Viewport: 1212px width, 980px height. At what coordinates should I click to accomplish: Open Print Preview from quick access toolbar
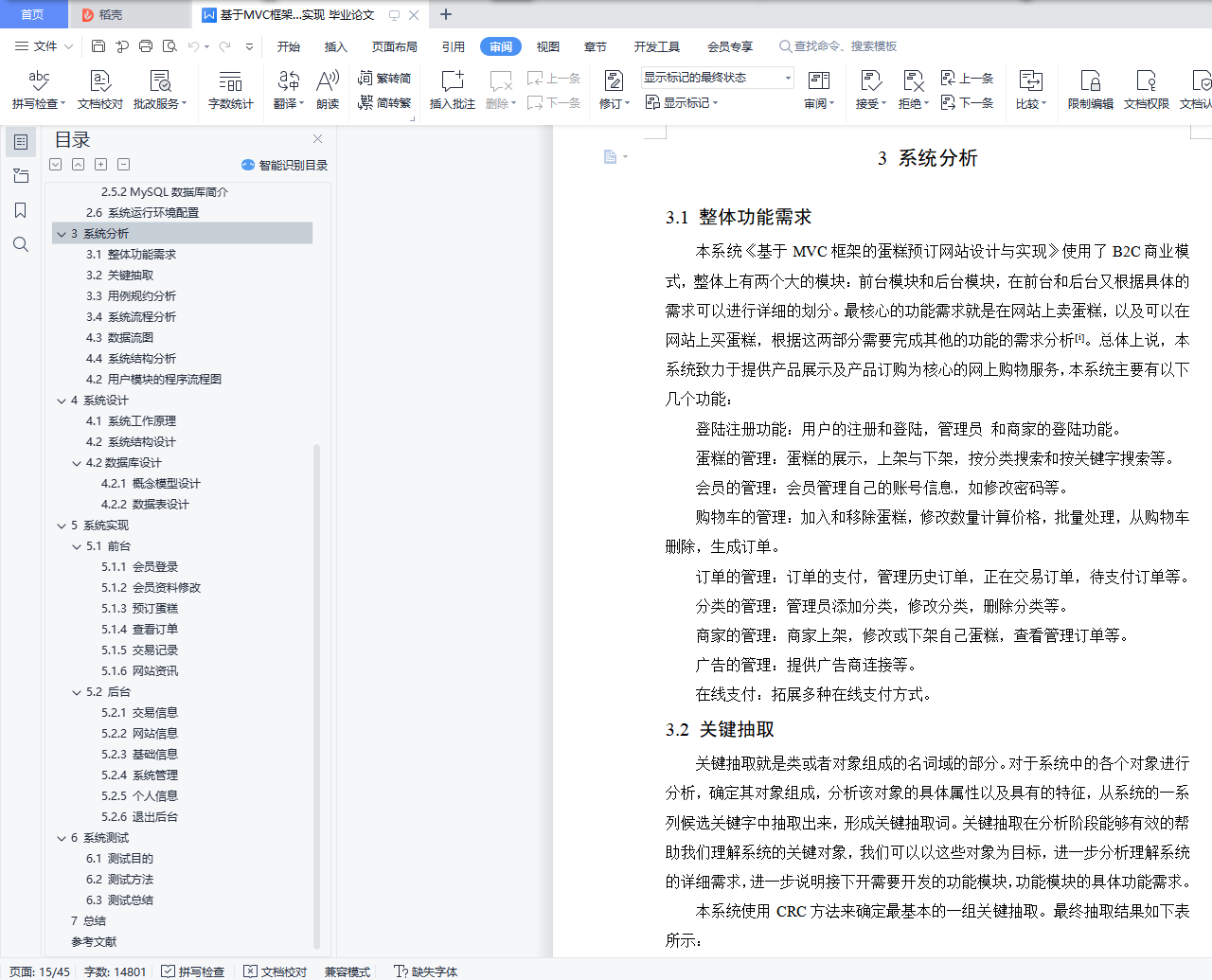click(x=169, y=45)
